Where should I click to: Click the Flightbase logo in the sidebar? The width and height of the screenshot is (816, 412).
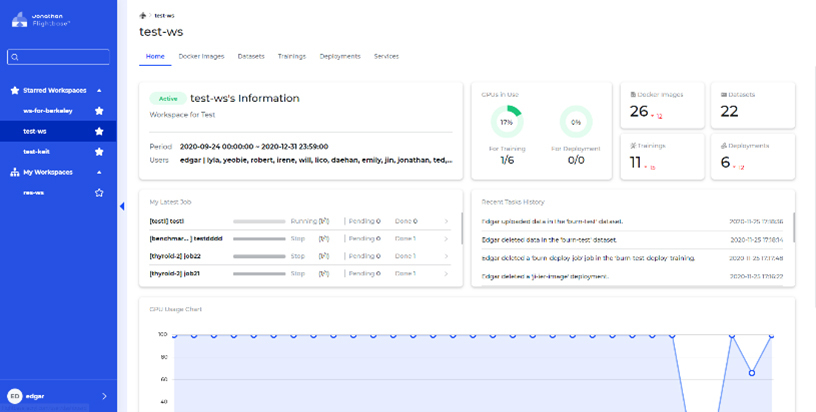pyautogui.click(x=18, y=19)
